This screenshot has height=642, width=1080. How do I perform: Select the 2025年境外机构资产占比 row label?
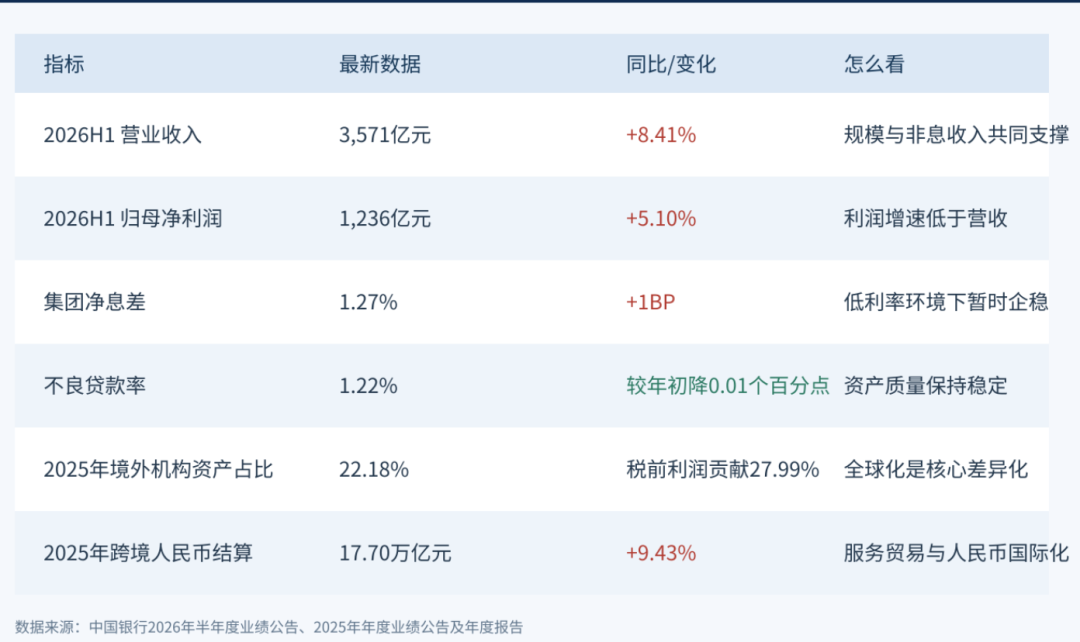tap(158, 469)
